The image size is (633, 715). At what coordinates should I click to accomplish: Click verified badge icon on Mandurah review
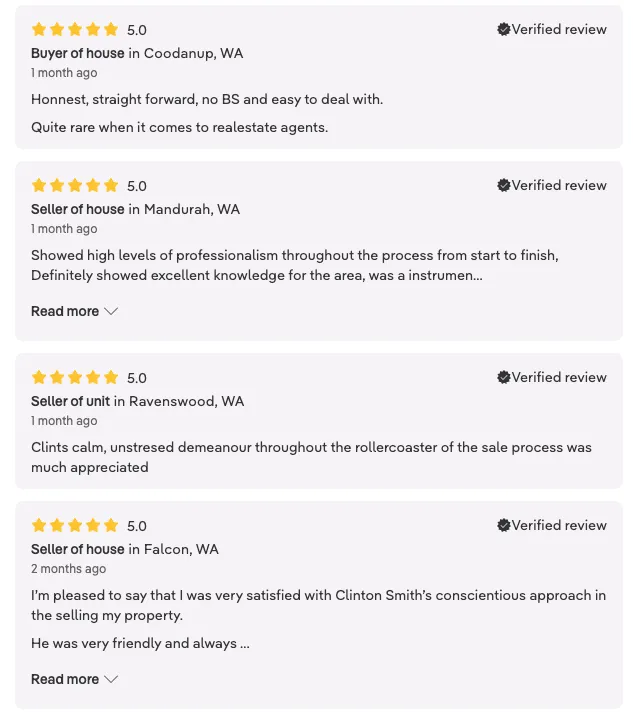(x=504, y=186)
